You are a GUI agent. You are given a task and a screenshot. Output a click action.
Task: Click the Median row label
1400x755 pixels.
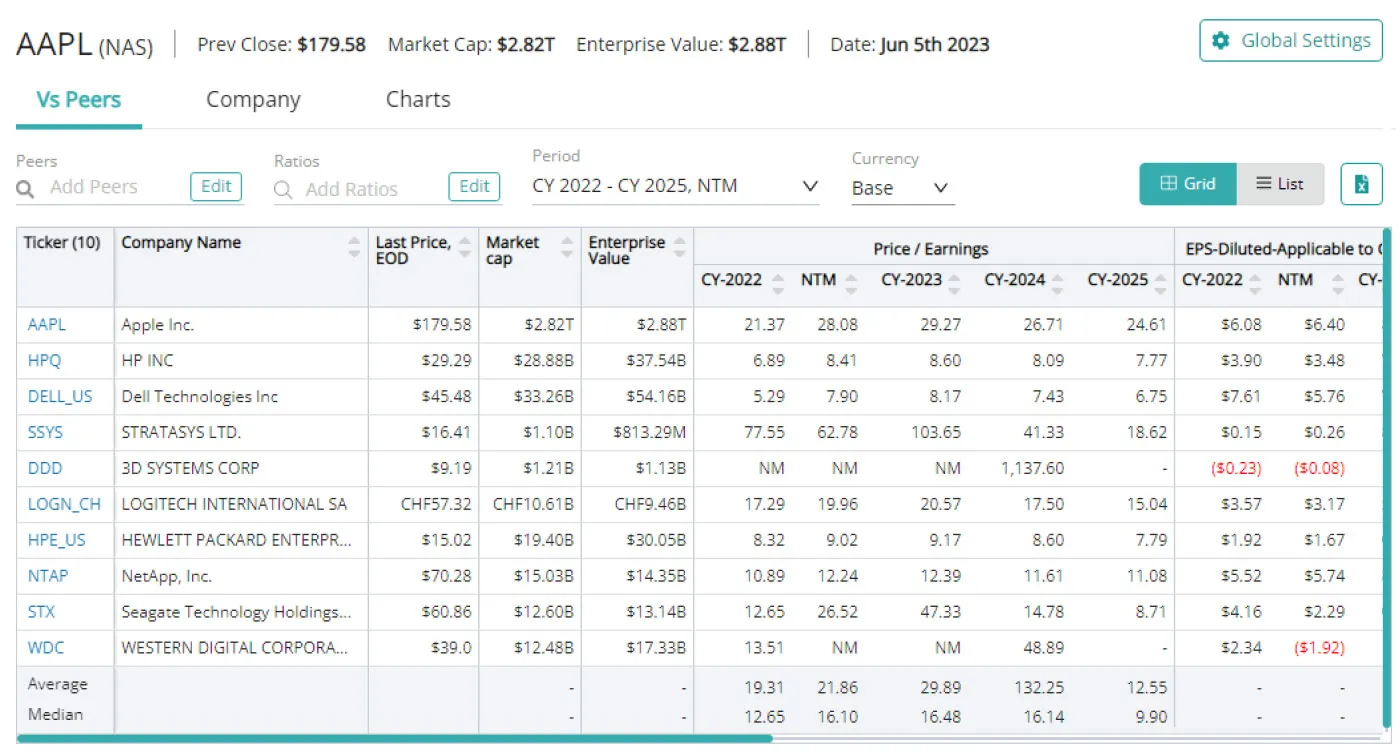click(56, 715)
